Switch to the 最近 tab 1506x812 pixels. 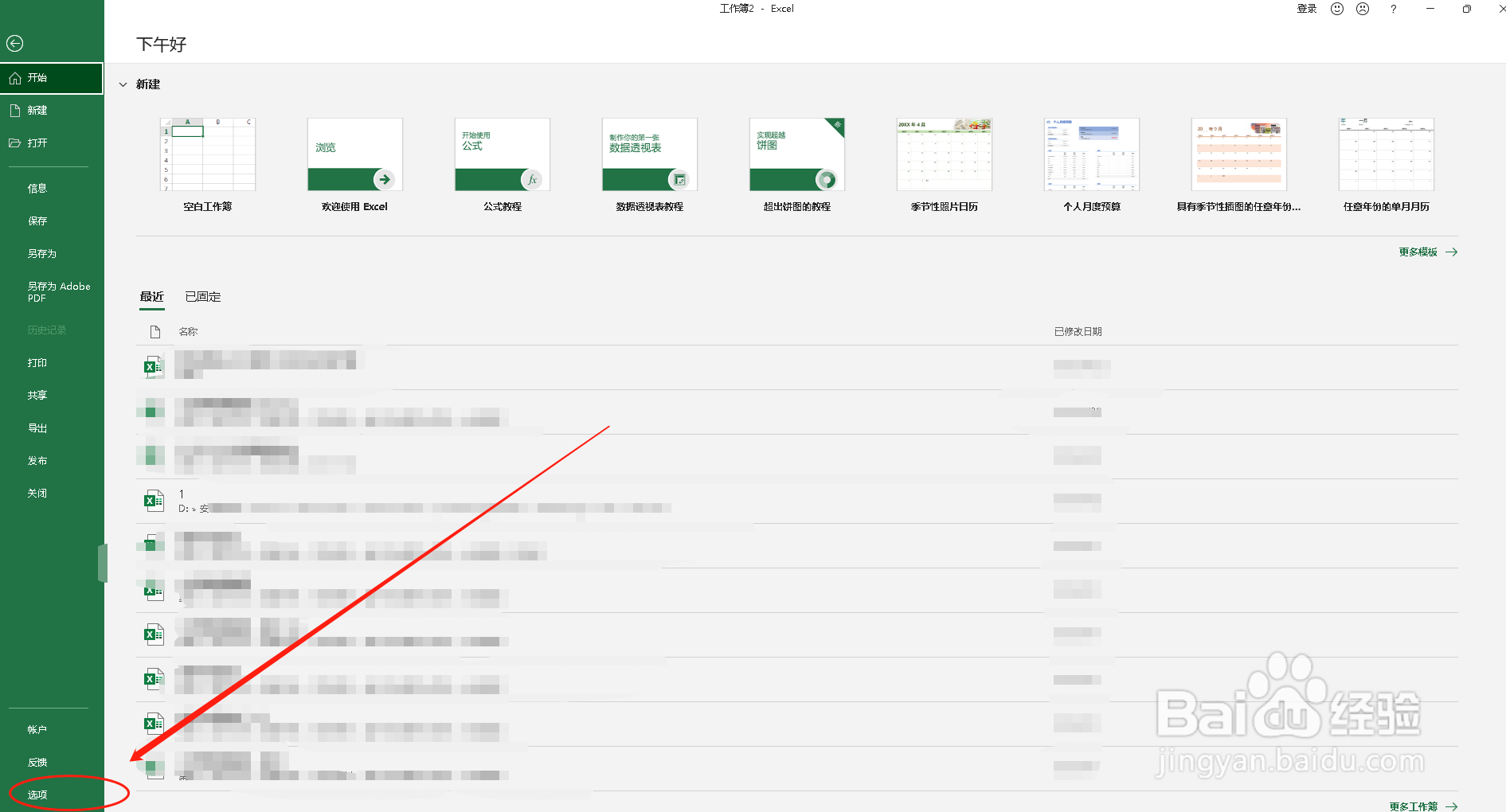(152, 297)
